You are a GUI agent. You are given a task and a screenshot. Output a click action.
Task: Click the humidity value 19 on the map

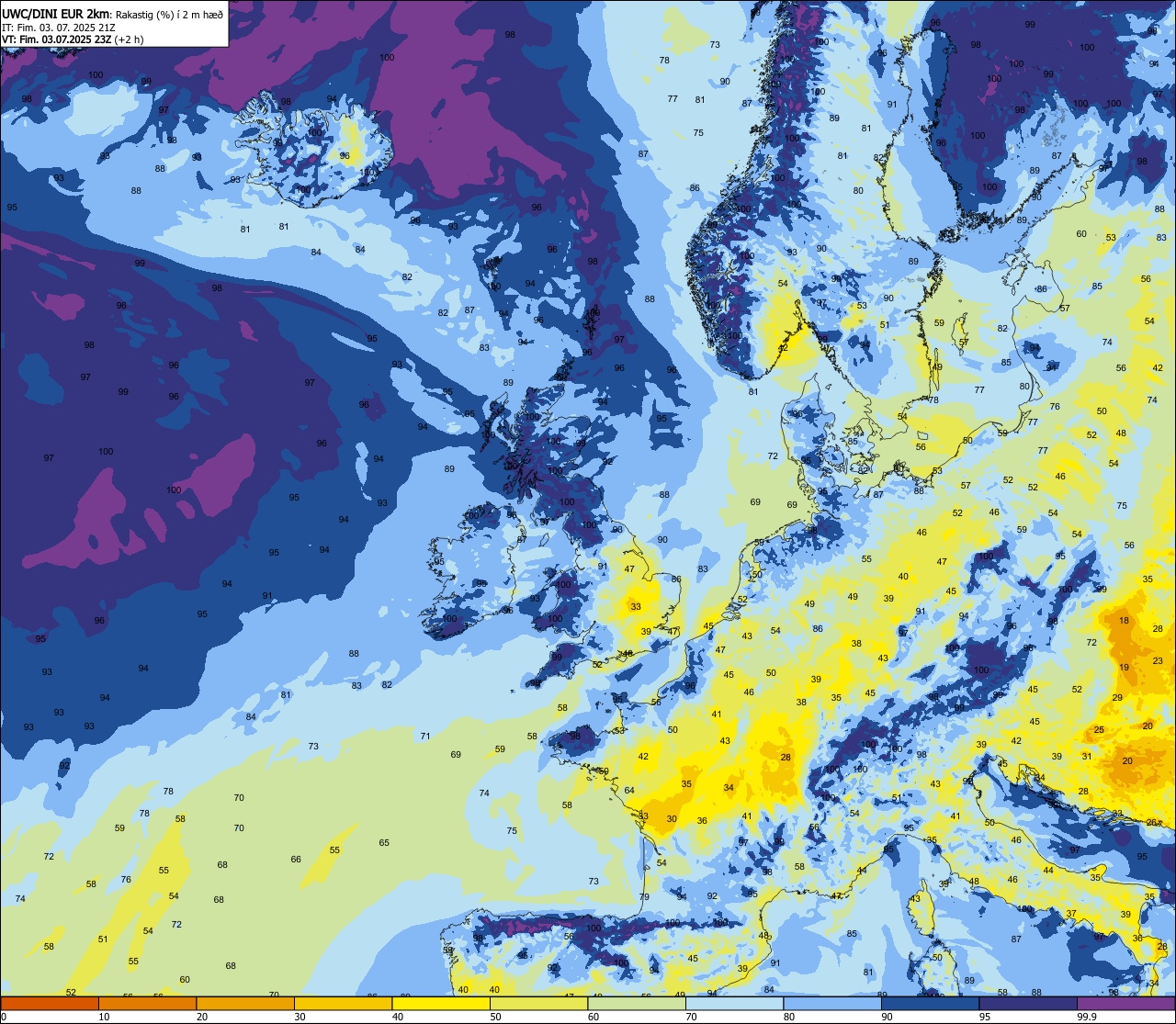tap(1125, 668)
